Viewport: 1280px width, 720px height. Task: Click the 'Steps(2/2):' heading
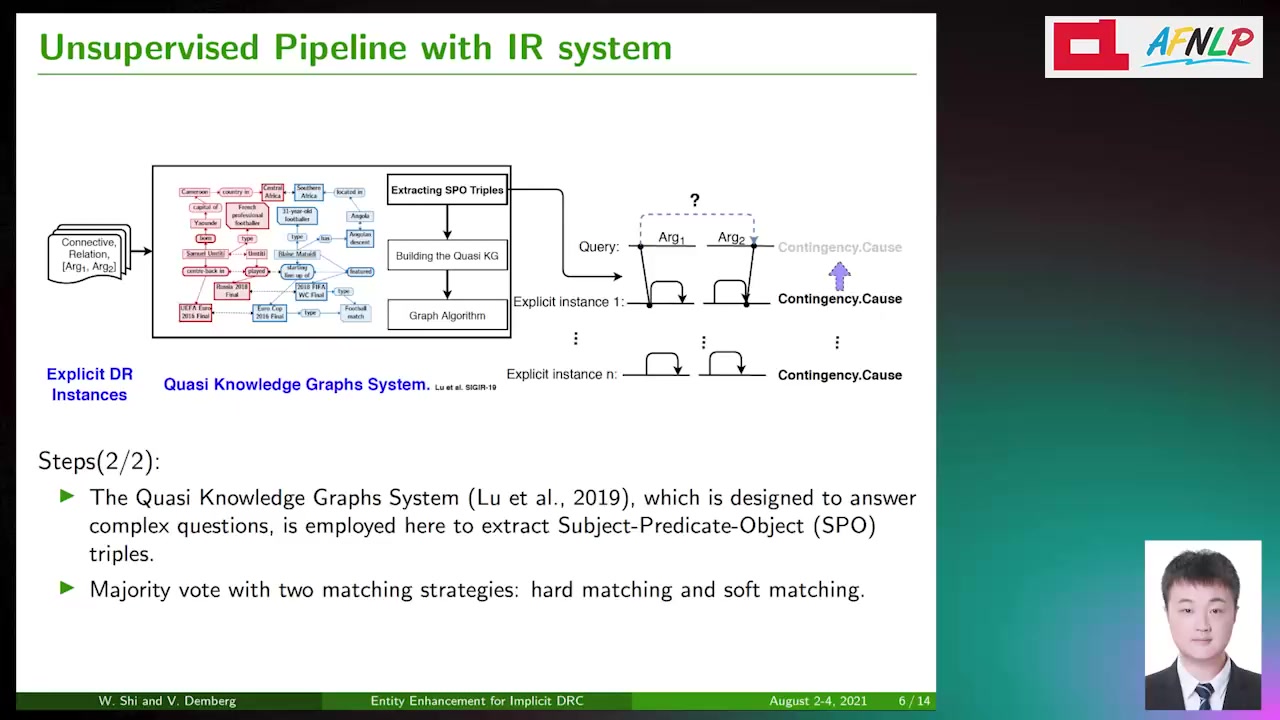(x=99, y=461)
